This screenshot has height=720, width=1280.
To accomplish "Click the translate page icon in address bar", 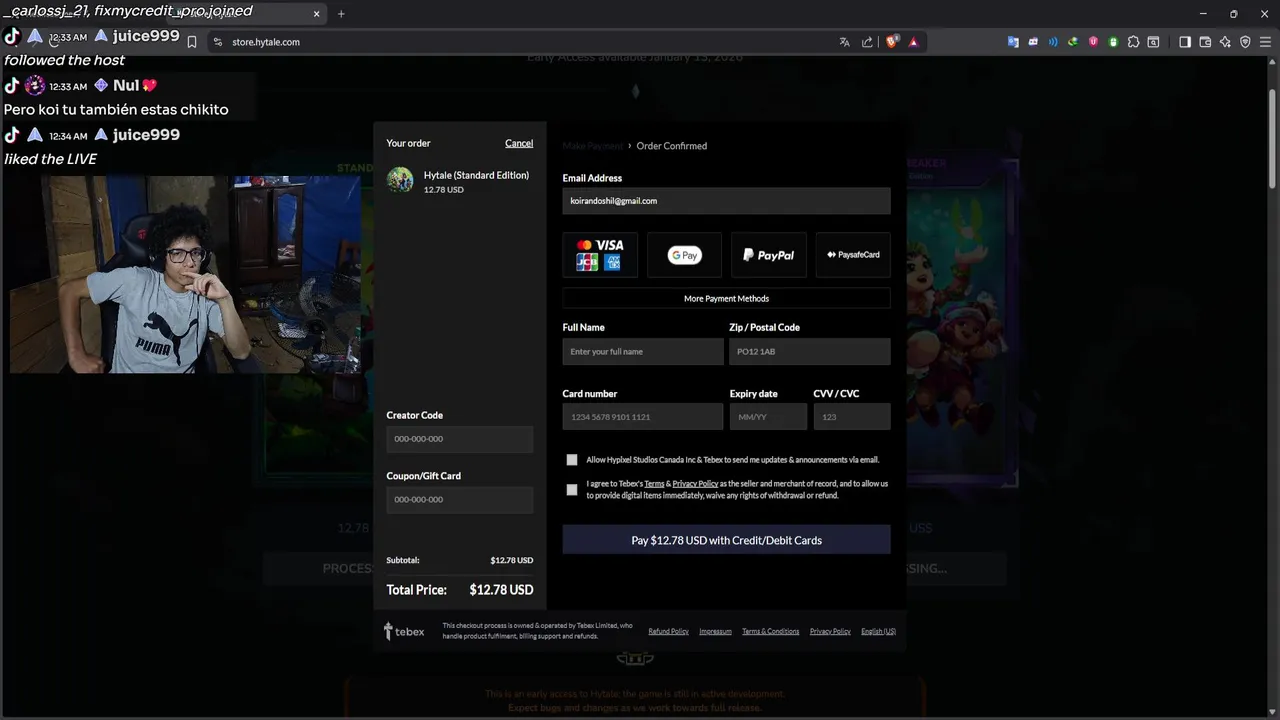I will click(845, 42).
